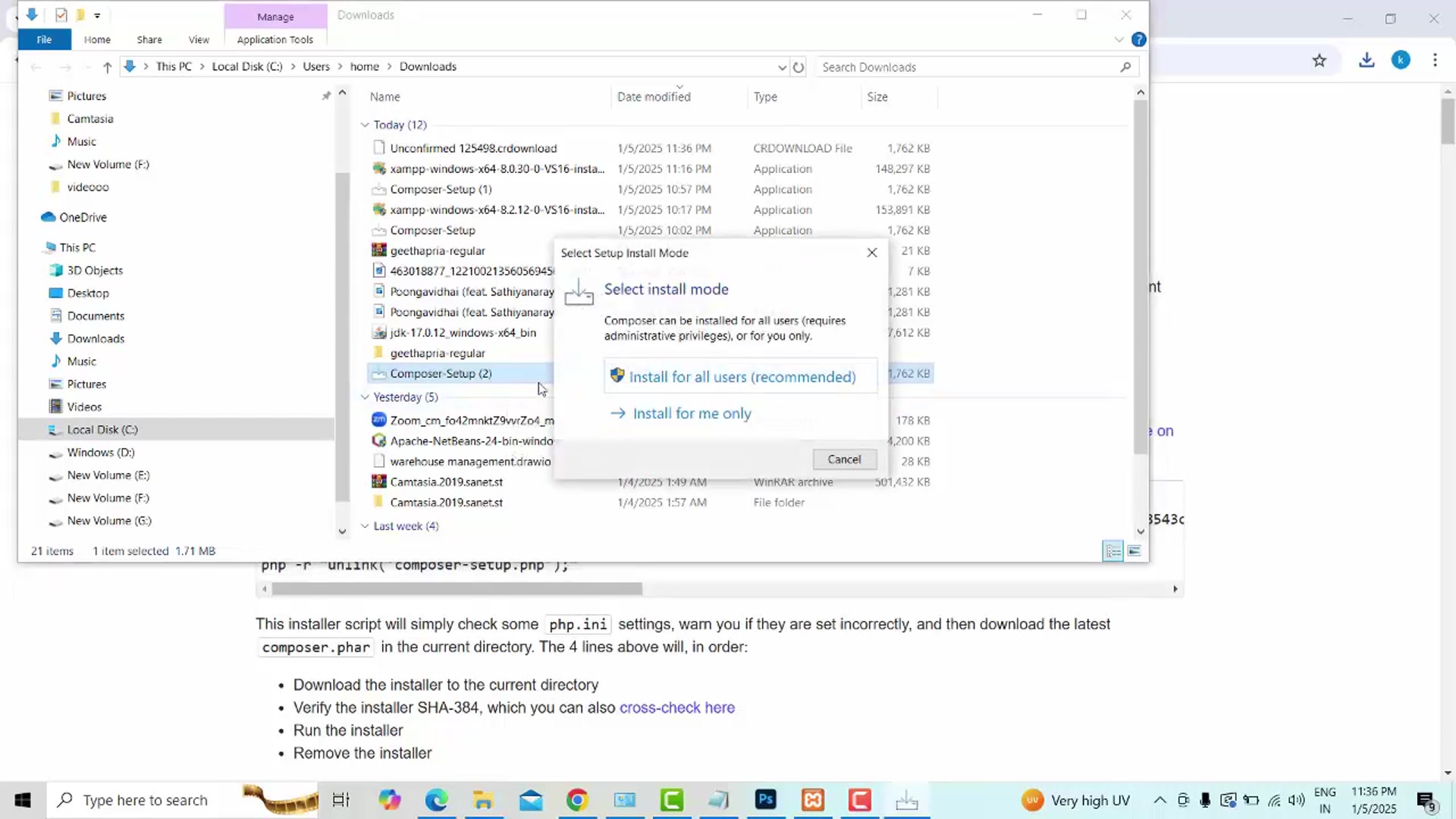Open File Explorer from the taskbar
1456x819 pixels.
coord(483,800)
